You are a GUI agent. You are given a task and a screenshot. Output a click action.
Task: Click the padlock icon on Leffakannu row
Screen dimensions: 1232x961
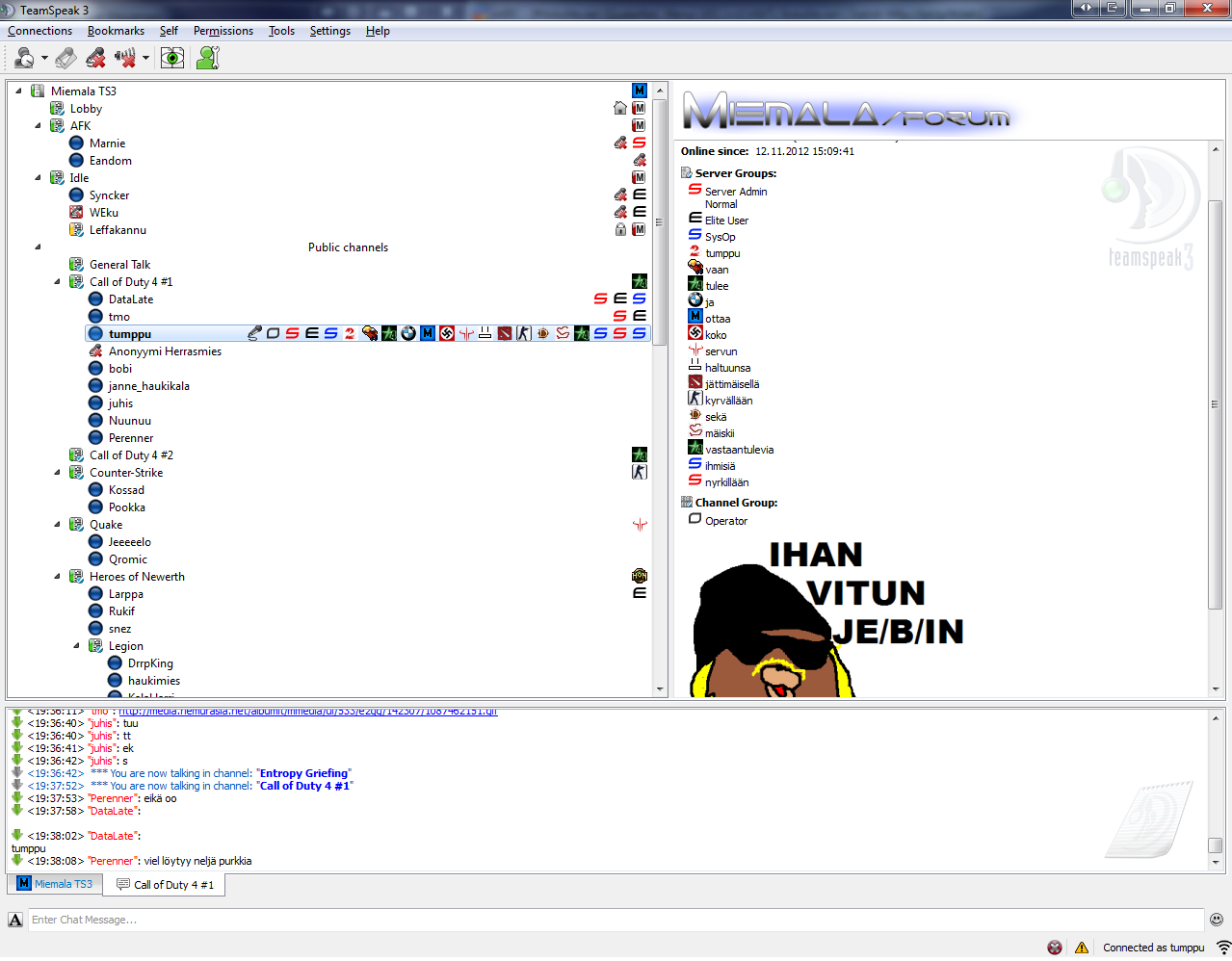(620, 230)
